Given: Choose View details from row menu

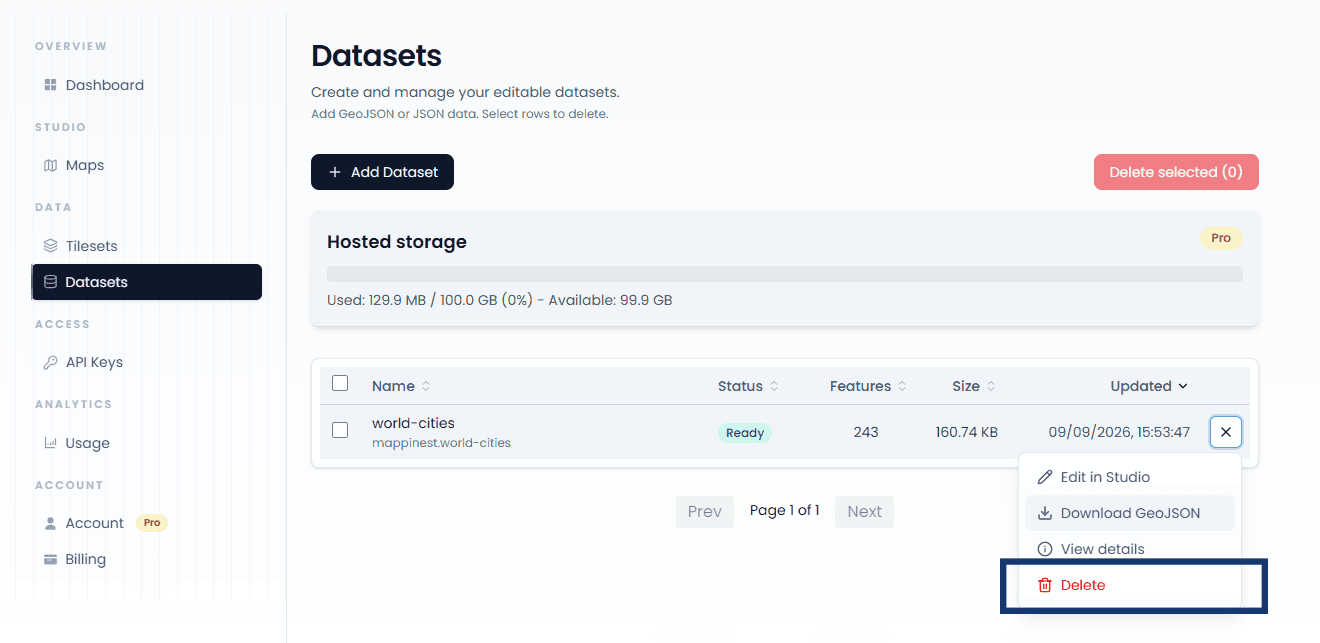Looking at the screenshot, I should (1130, 549).
